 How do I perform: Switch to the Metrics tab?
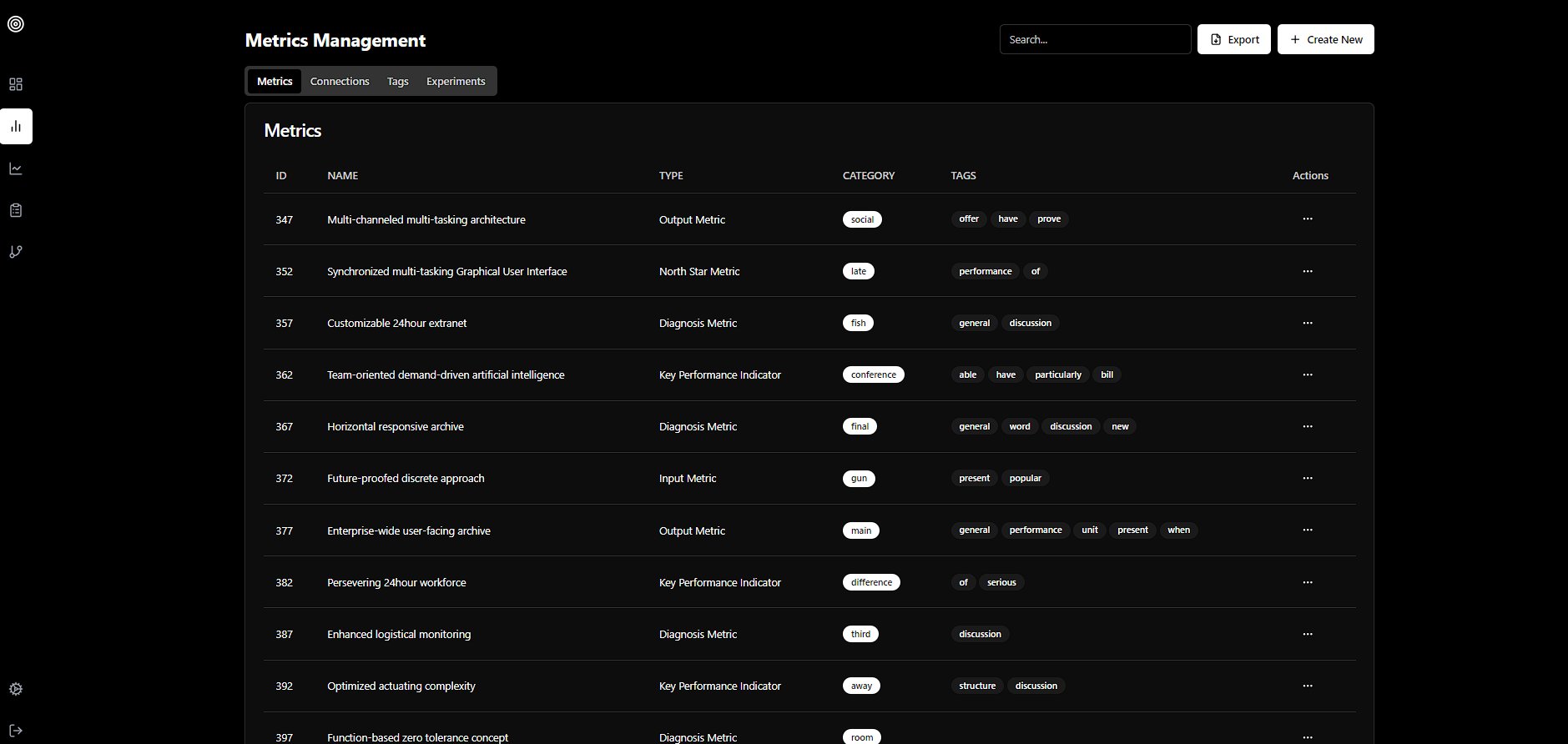275,81
